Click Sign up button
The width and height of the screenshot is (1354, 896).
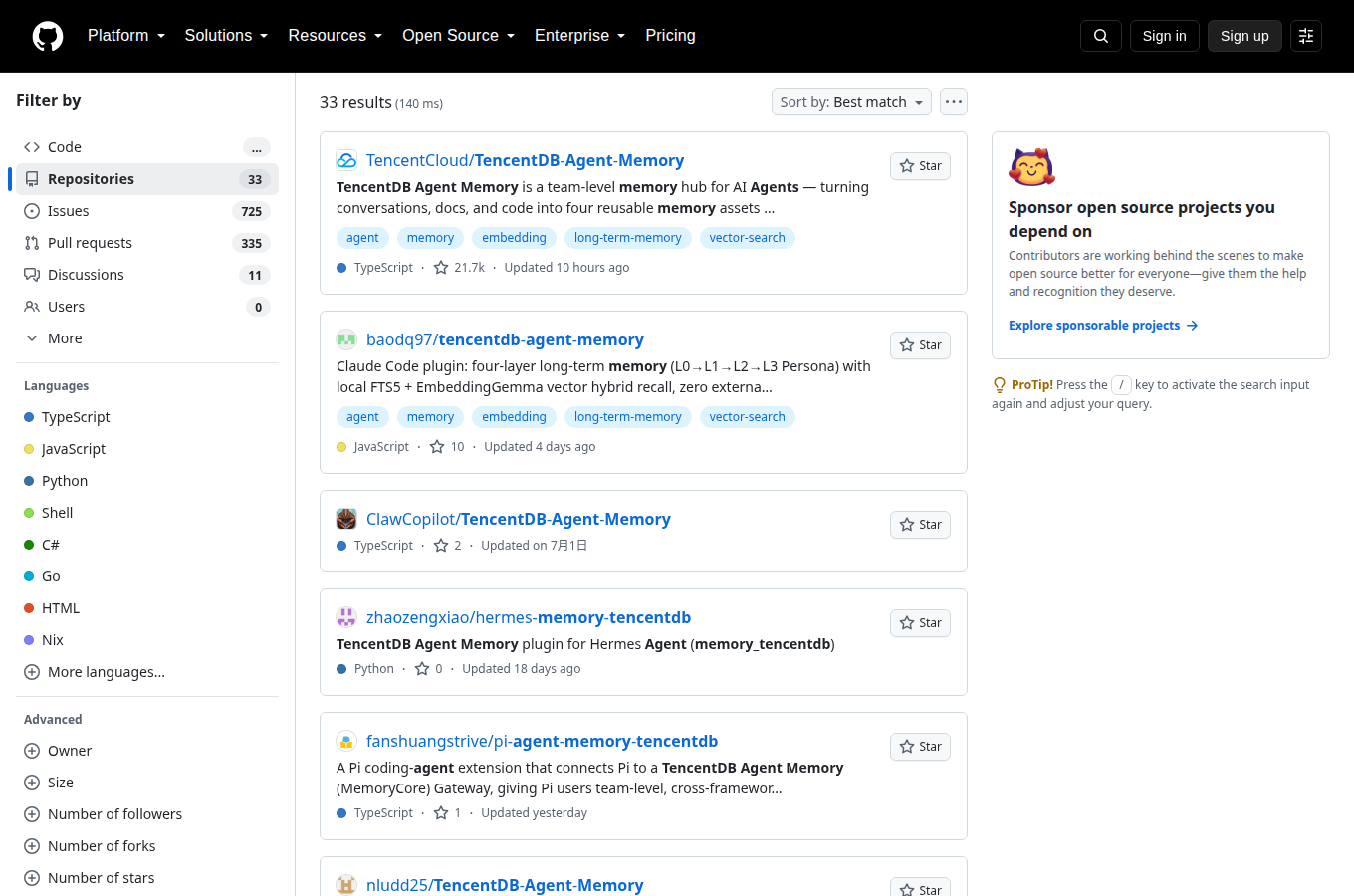coord(1244,36)
